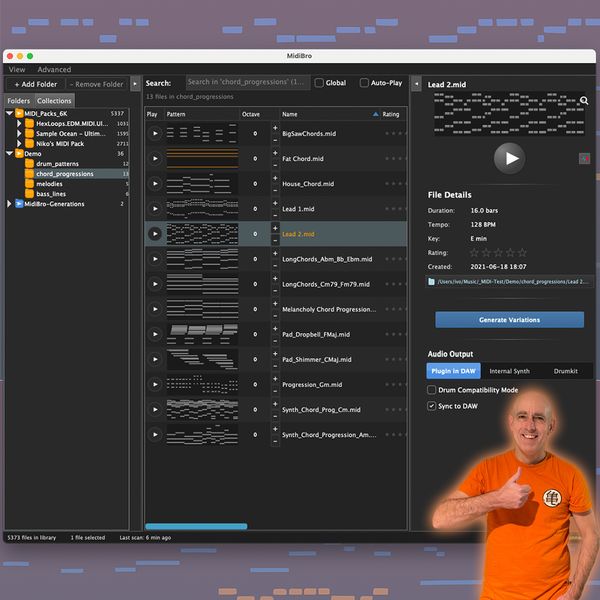Click Pad_Dropbell_FMaj.mid pattern thumbnail
Image resolution: width=600 pixels, height=600 pixels.
coord(202,334)
